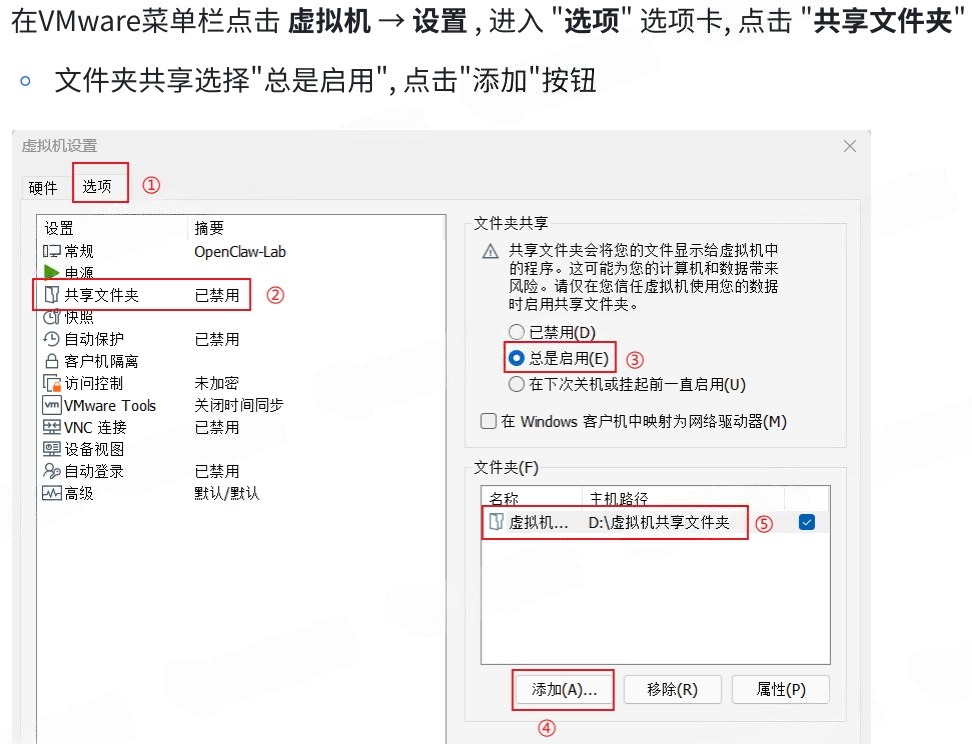
Task: Select the 已禁用(D) radio button
Action: click(x=516, y=332)
